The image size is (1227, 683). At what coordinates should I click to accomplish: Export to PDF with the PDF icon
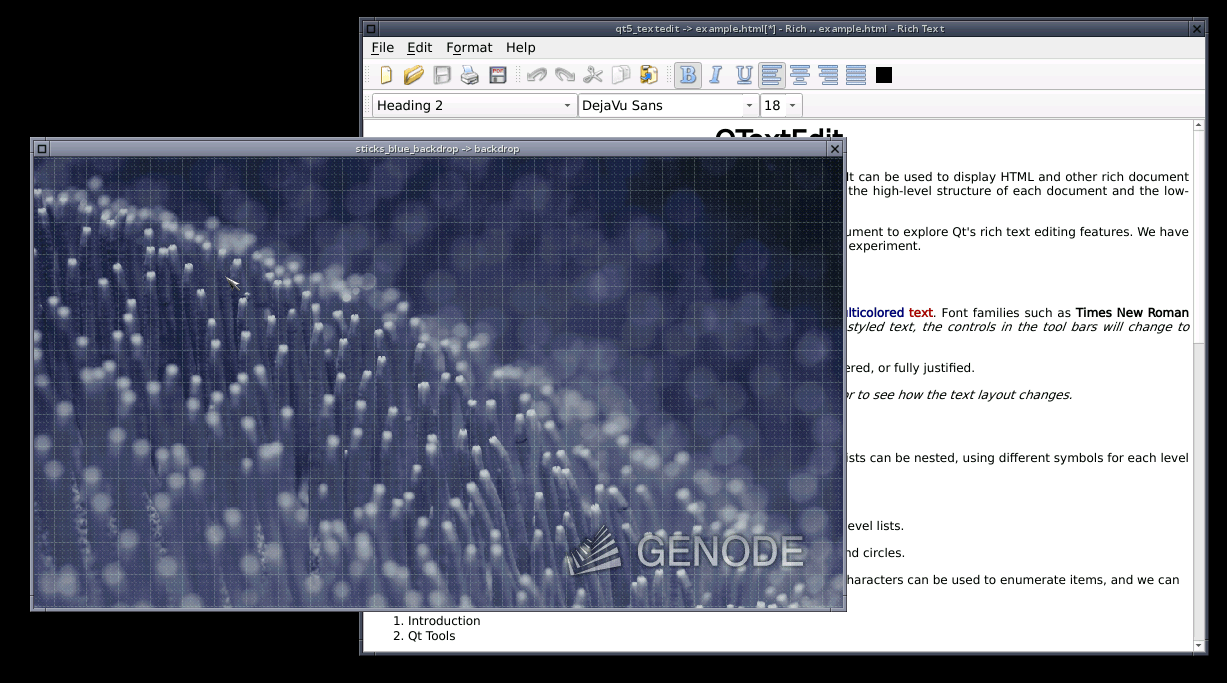[x=498, y=75]
